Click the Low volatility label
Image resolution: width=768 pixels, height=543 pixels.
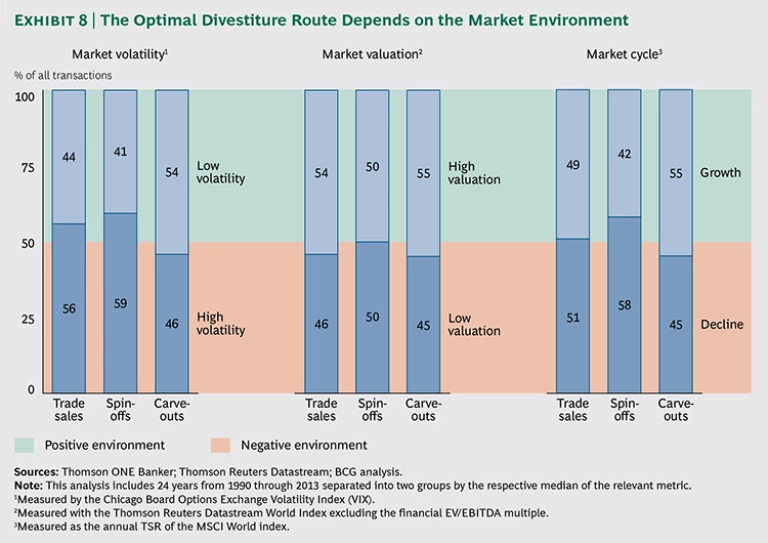click(x=221, y=172)
